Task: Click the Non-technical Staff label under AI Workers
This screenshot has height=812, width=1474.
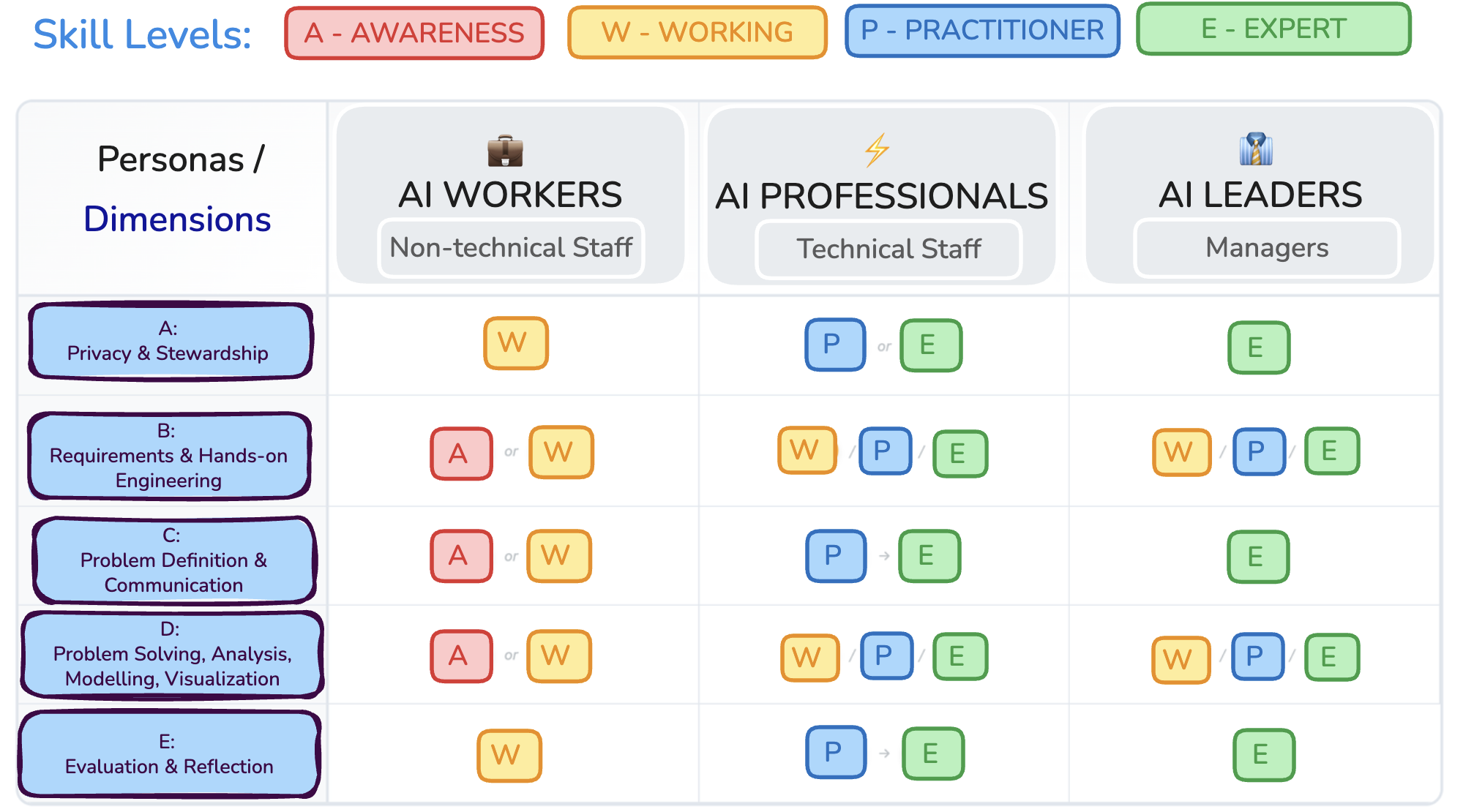Action: (x=511, y=248)
